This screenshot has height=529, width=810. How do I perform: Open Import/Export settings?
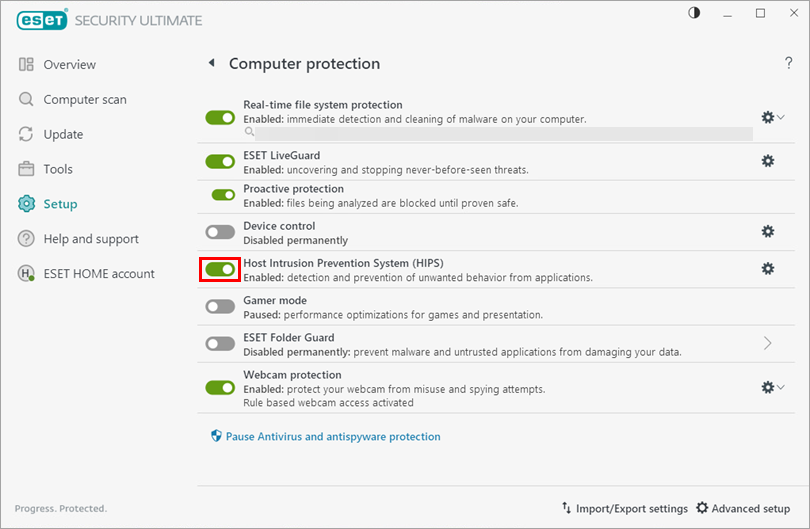pyautogui.click(x=625, y=508)
